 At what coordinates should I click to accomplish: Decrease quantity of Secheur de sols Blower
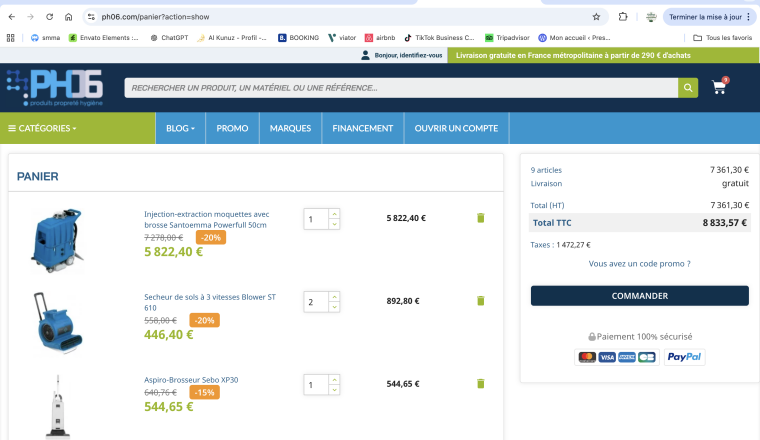click(x=334, y=307)
